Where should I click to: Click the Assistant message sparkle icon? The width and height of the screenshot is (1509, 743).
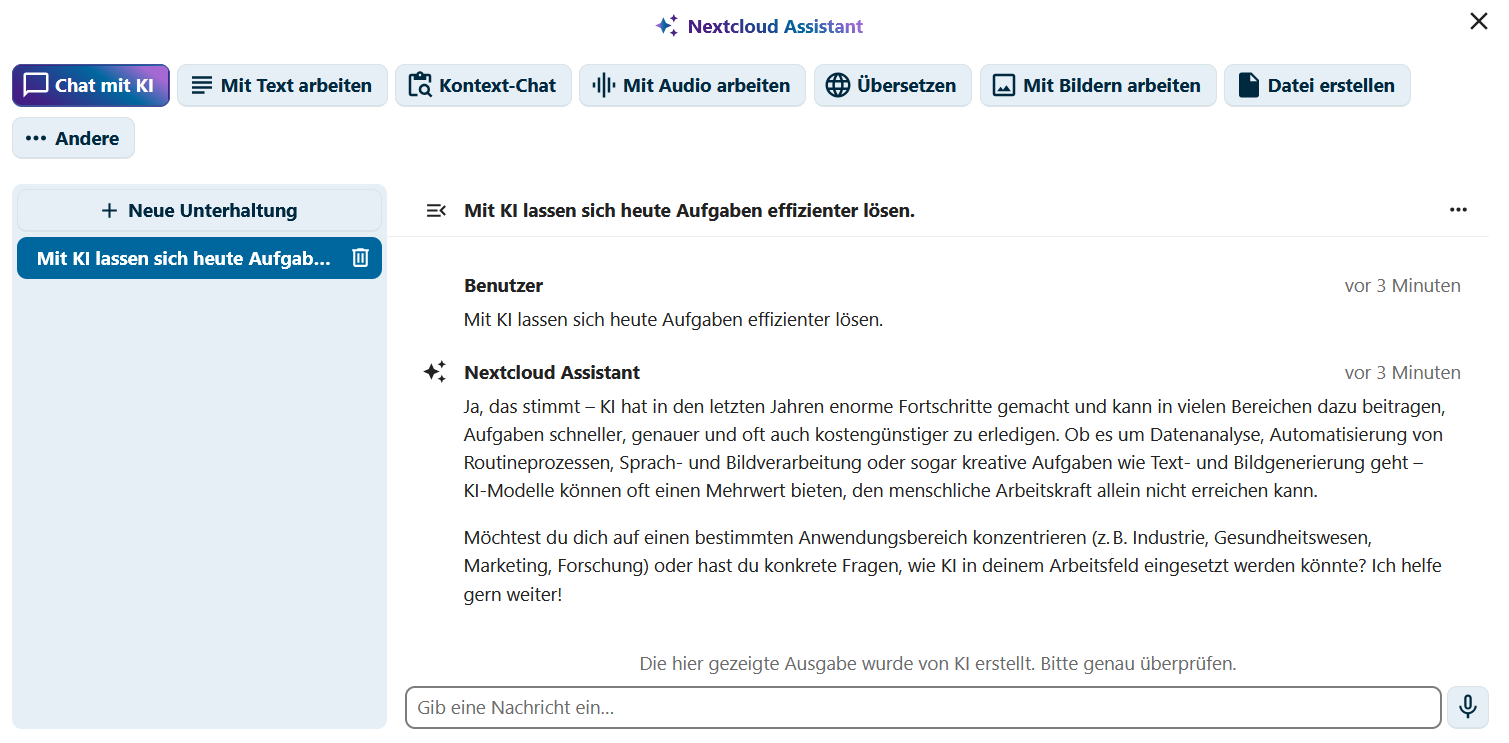click(x=435, y=372)
